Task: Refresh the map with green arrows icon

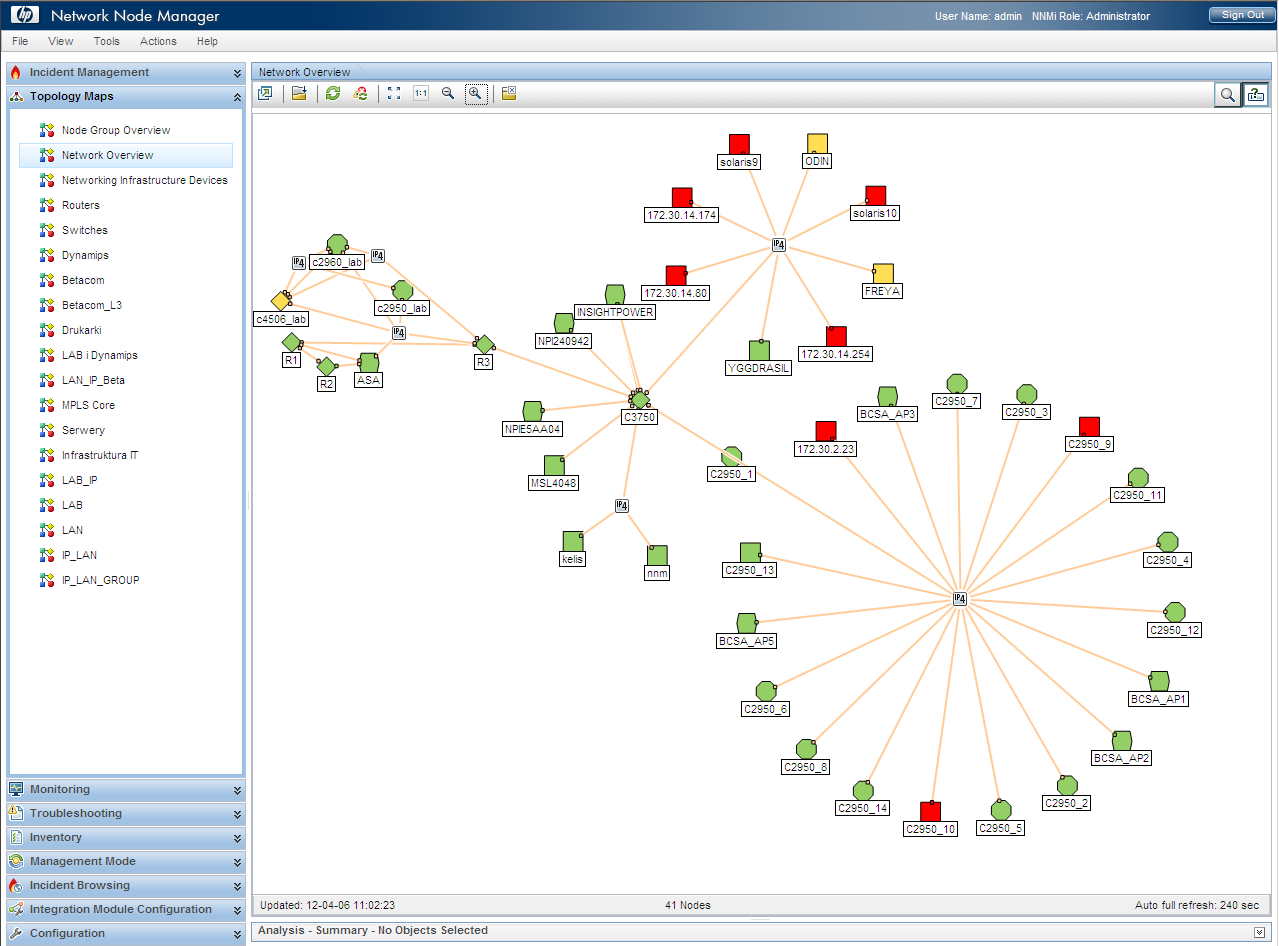Action: click(x=333, y=93)
